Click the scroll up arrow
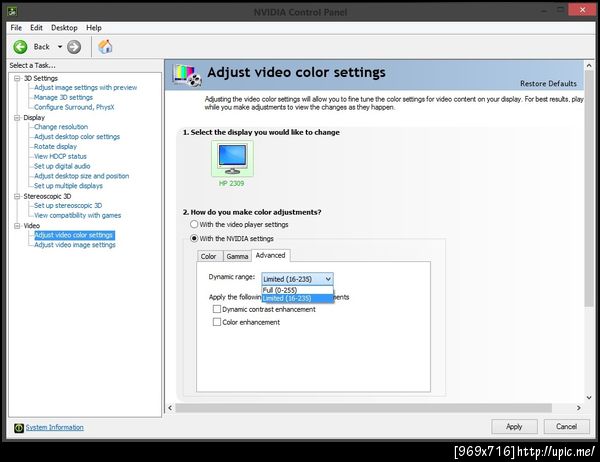This screenshot has height=462, width=600. point(589,66)
